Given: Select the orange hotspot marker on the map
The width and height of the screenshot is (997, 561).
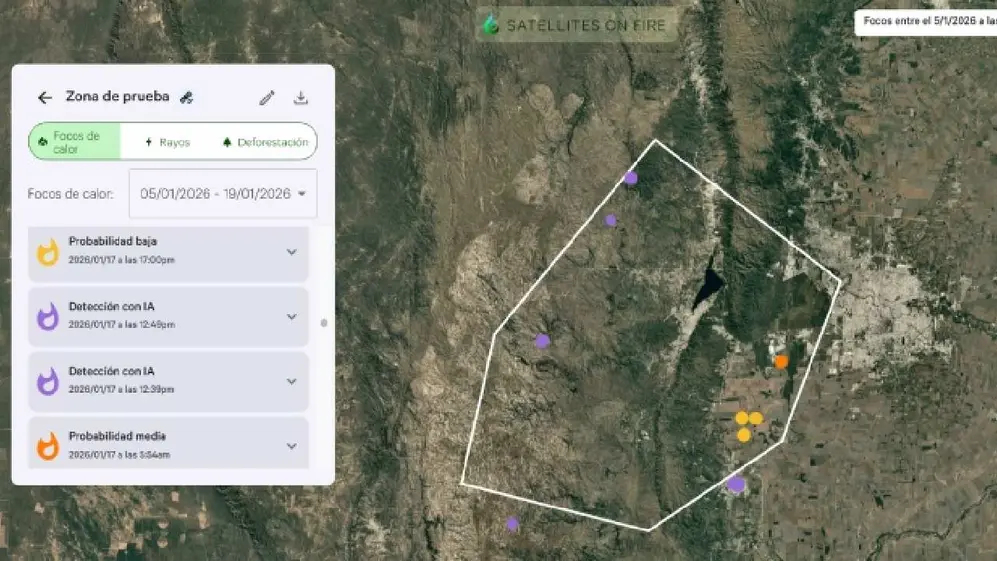Looking at the screenshot, I should pyautogui.click(x=781, y=362).
